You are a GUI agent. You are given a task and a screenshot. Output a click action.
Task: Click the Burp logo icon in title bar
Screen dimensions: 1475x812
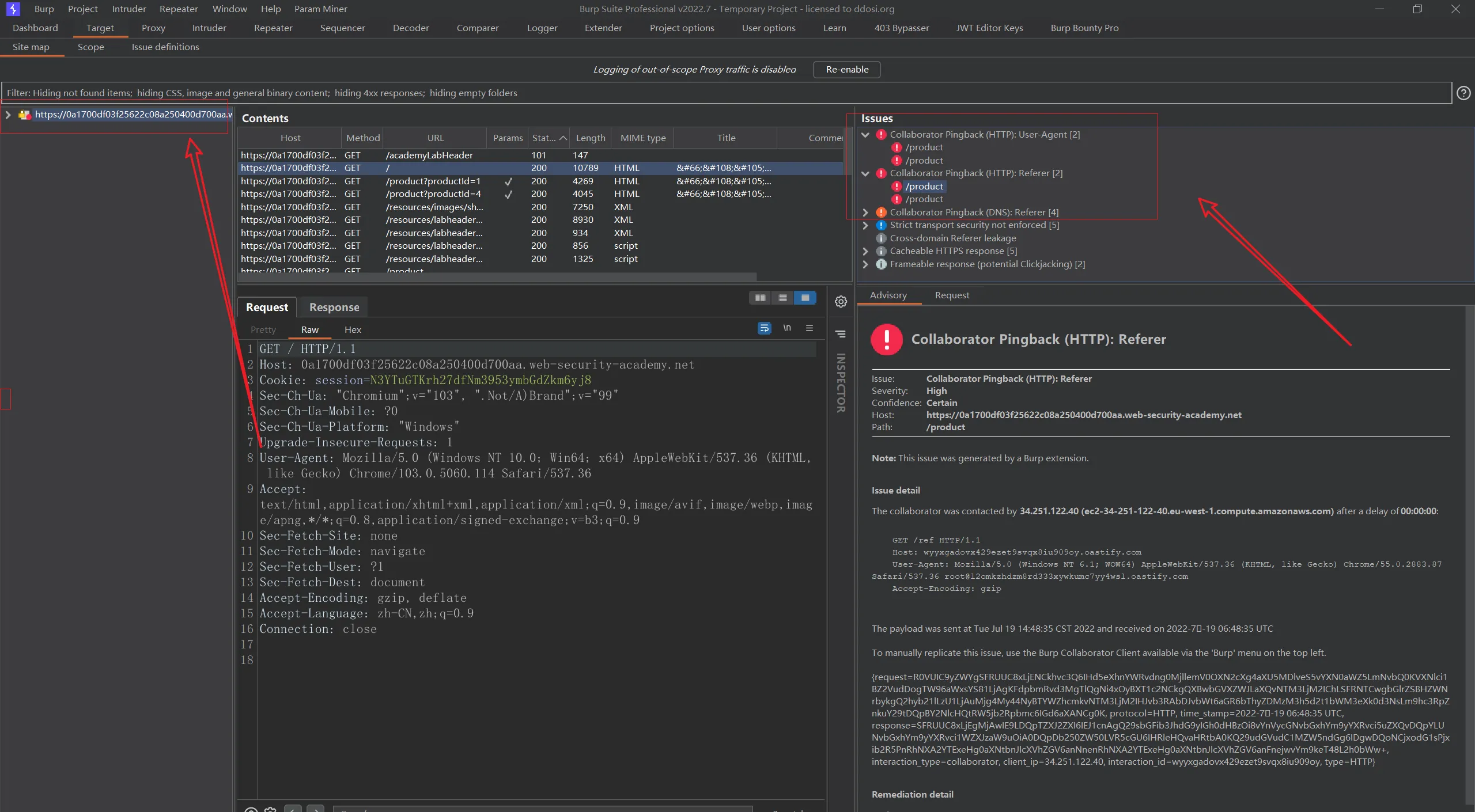click(13, 9)
